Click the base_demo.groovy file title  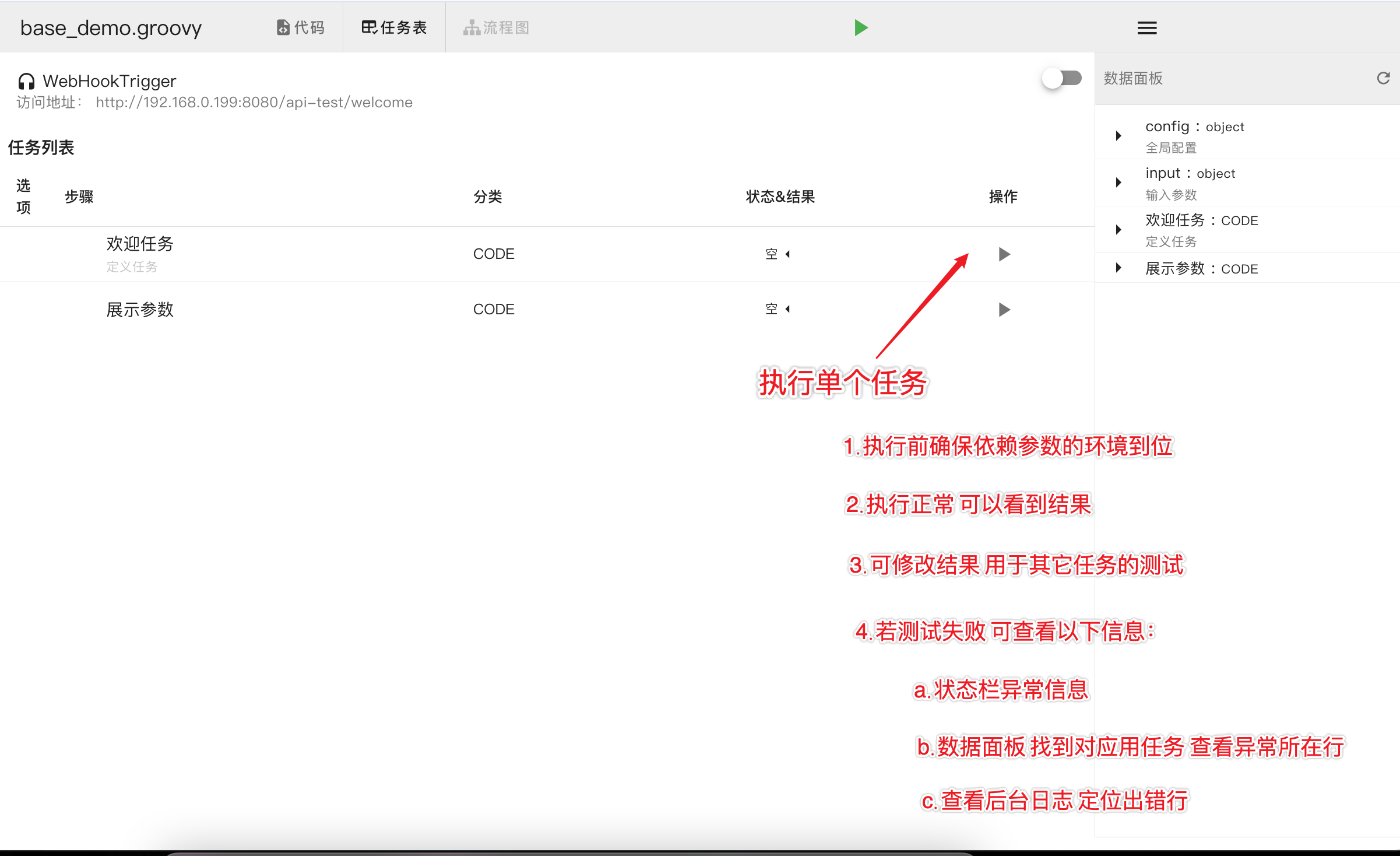(x=111, y=28)
